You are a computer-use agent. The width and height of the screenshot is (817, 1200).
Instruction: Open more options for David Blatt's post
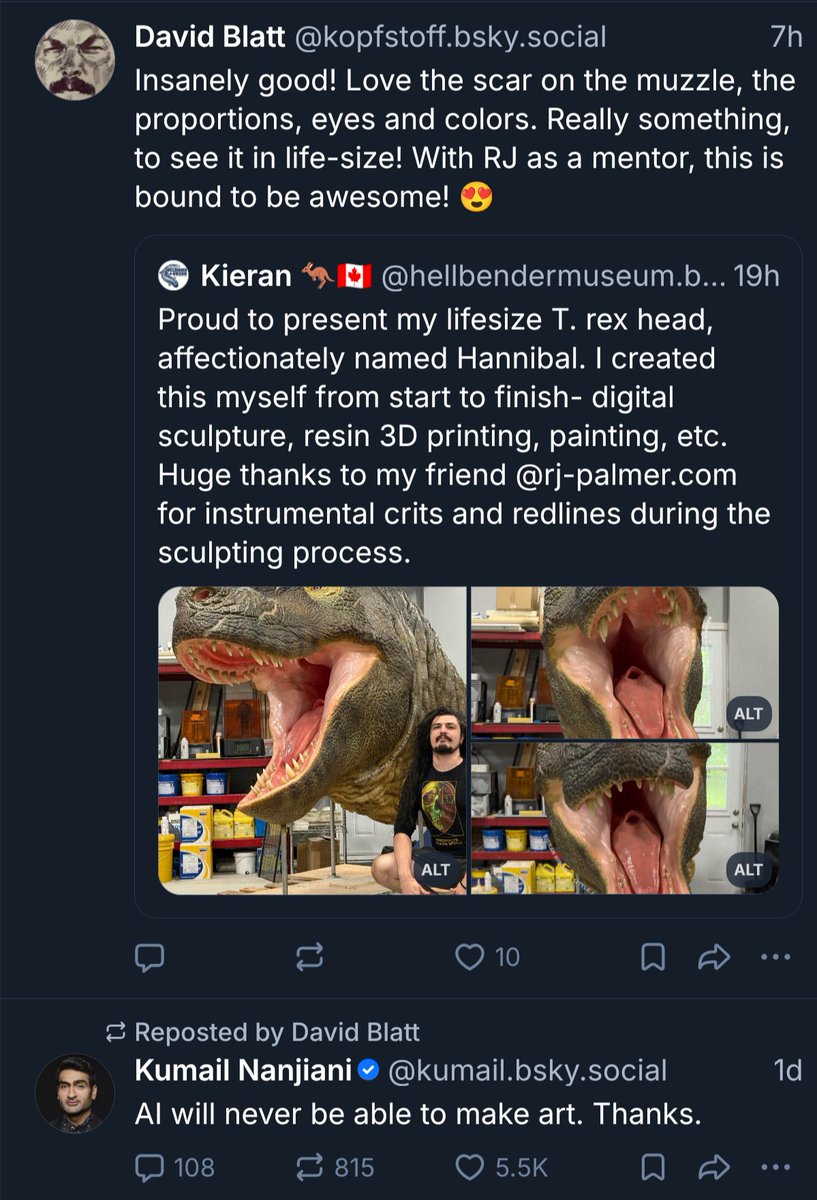tap(775, 958)
